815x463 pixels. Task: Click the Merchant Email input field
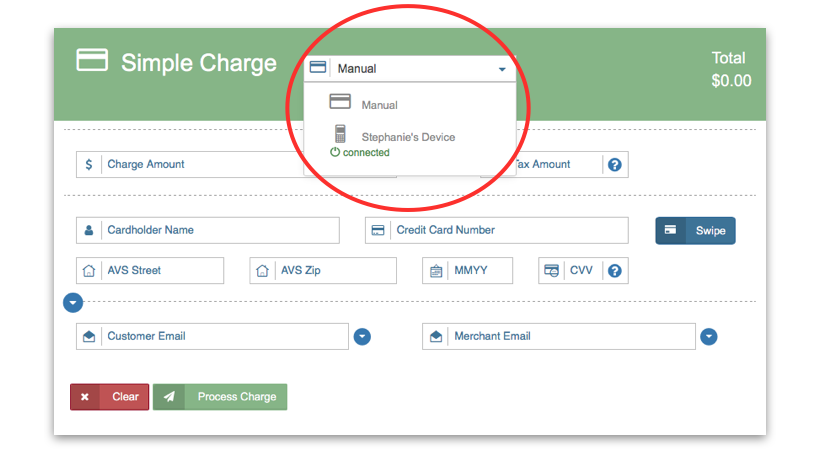pyautogui.click(x=570, y=337)
